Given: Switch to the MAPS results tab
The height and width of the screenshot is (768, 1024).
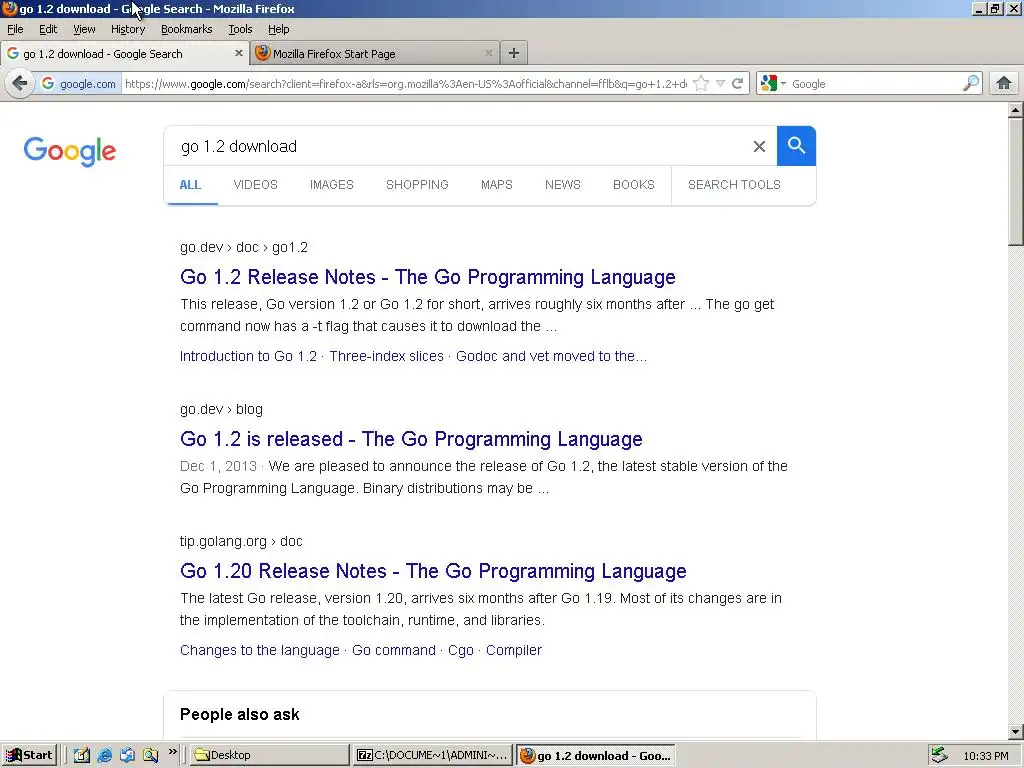Looking at the screenshot, I should coord(497,185).
